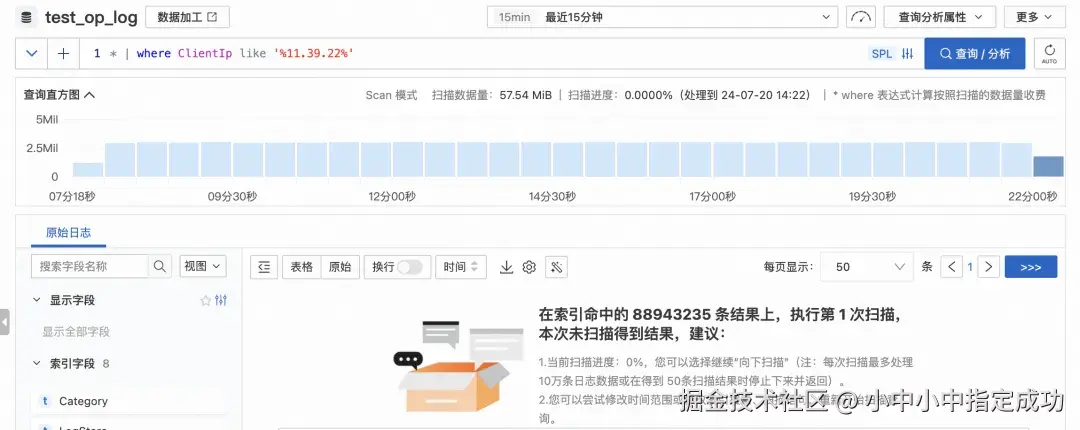This screenshot has width=1080, height=430.
Task: Click the SPL mode label
Action: 882,54
